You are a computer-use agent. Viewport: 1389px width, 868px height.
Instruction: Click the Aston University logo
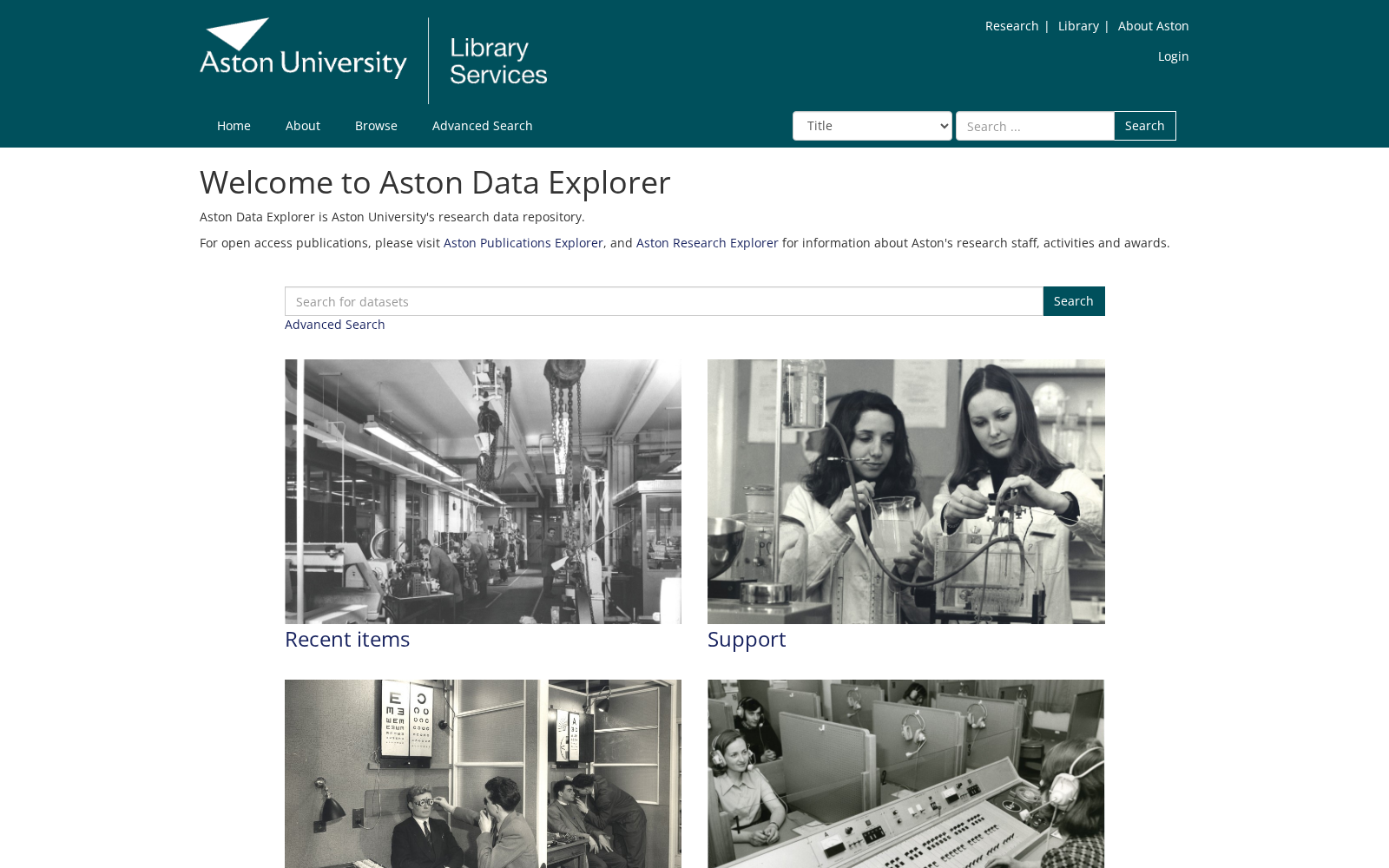(x=303, y=49)
